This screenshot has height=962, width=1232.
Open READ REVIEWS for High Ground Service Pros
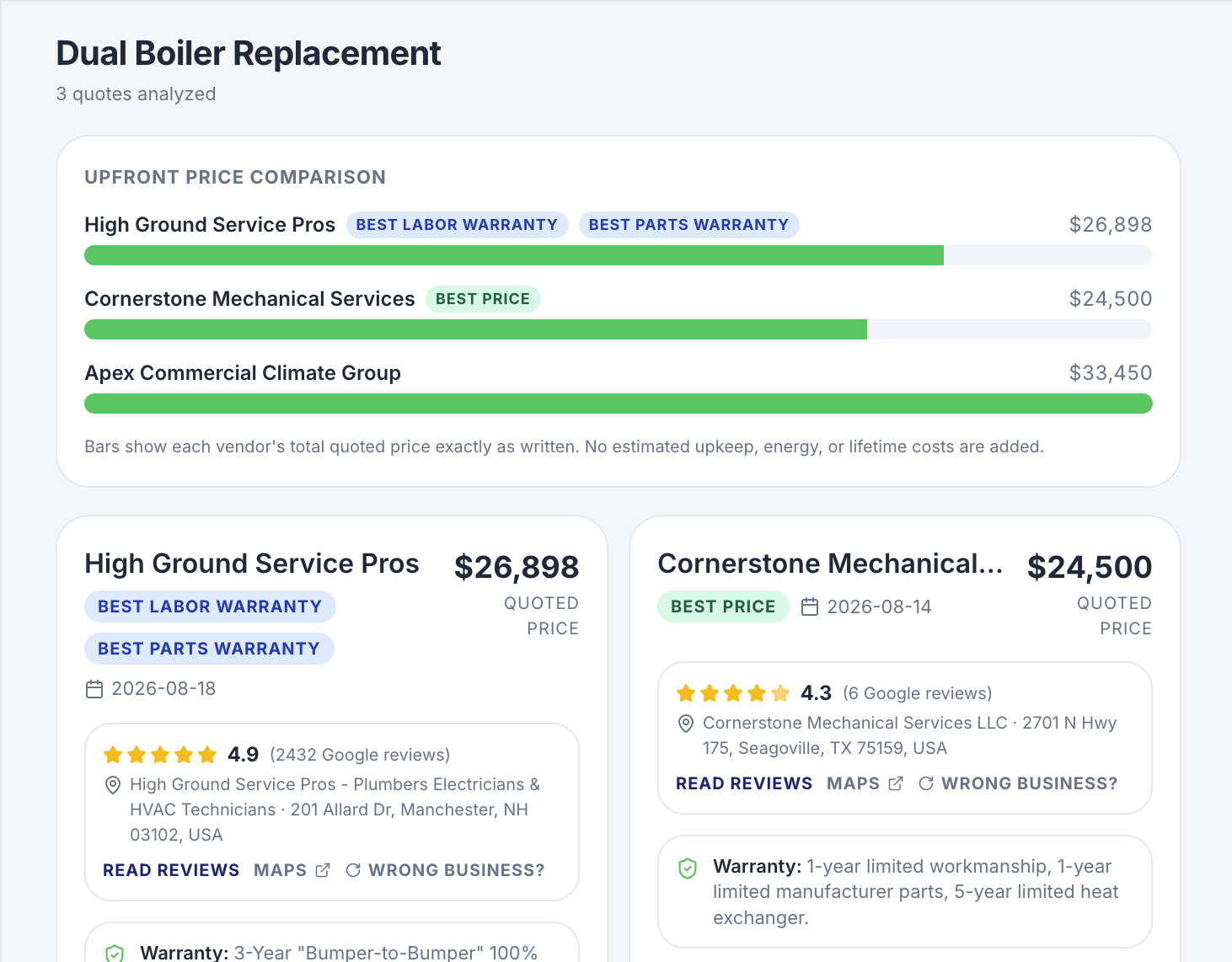coord(171,870)
